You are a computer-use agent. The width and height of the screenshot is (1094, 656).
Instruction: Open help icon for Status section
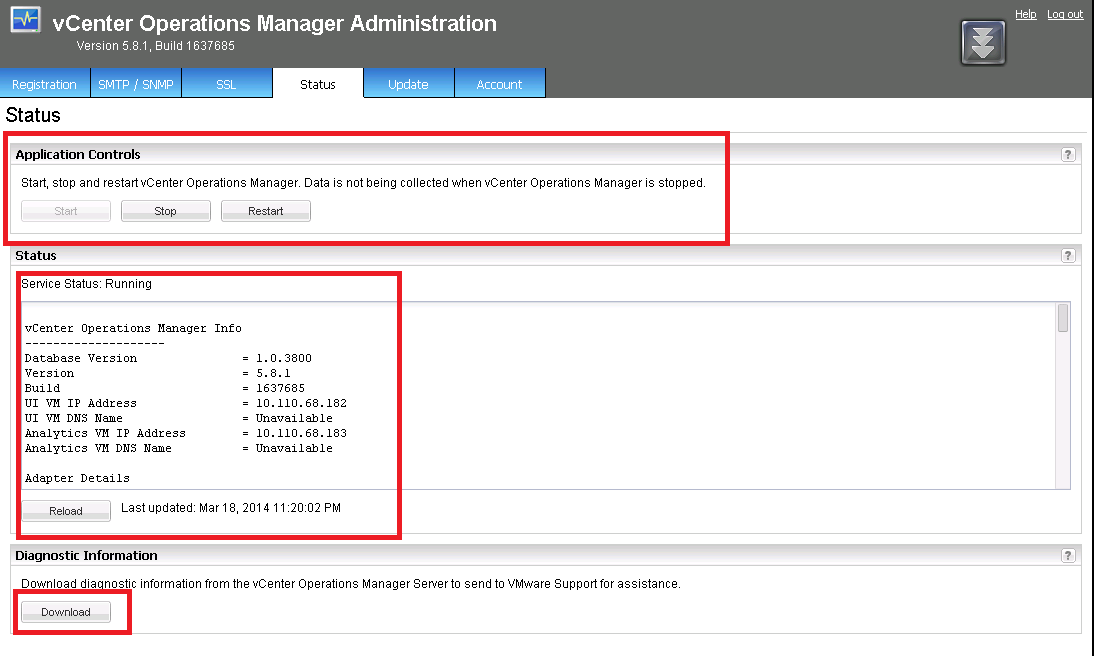pyautogui.click(x=1068, y=255)
